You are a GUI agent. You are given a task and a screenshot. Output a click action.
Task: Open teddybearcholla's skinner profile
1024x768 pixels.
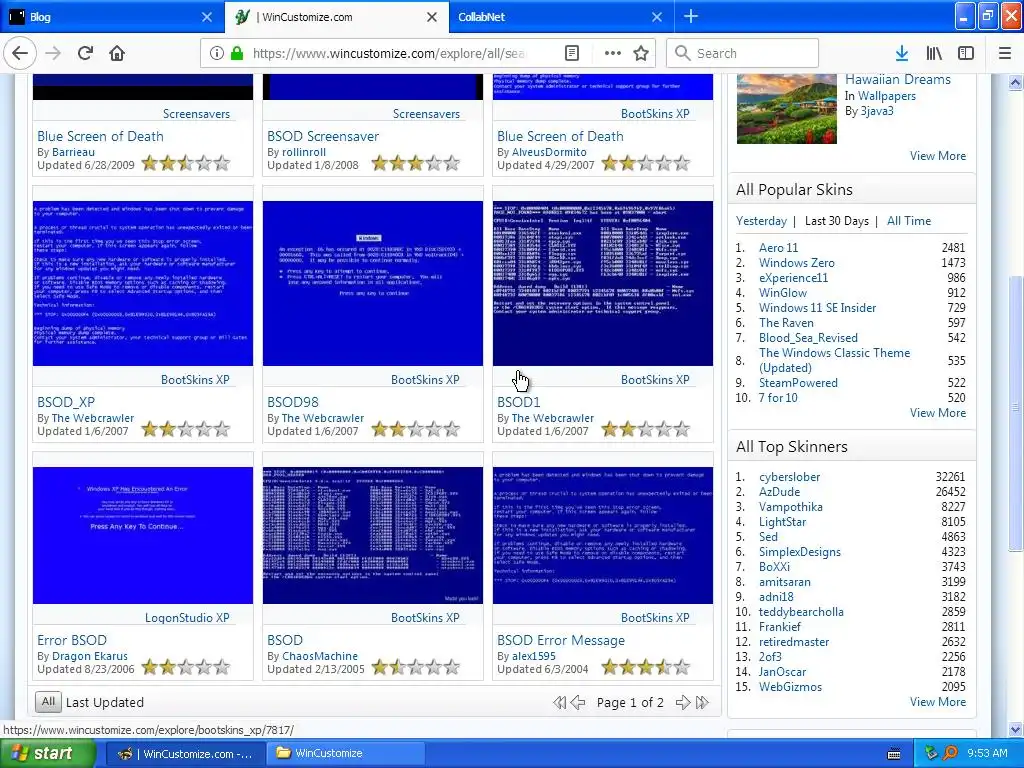801,612
